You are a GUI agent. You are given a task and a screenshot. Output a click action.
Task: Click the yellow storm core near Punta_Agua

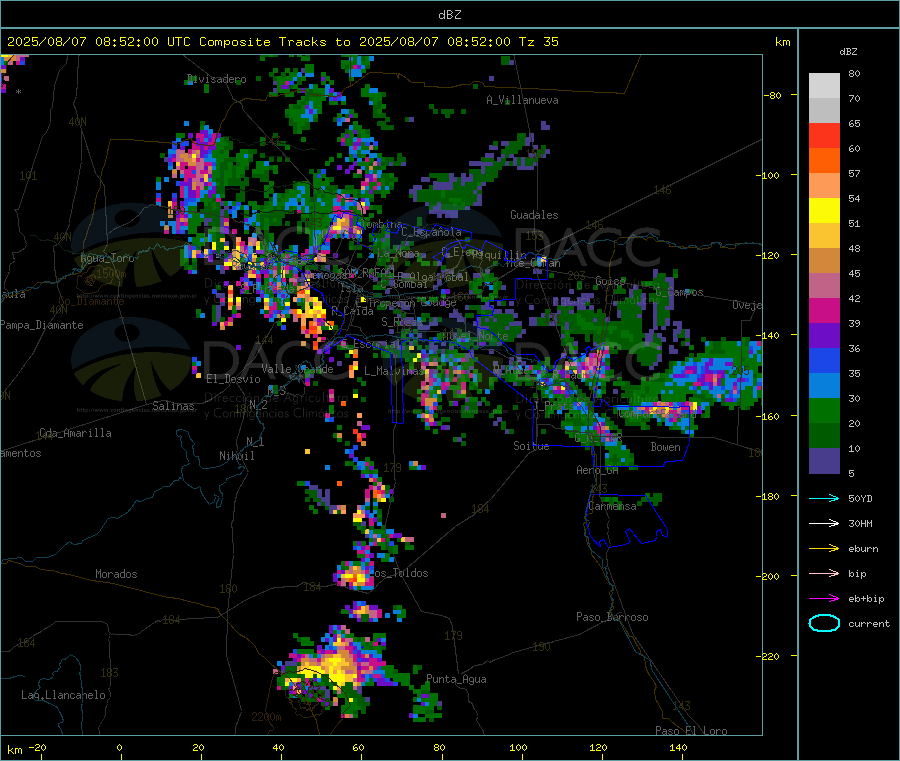tap(338, 664)
